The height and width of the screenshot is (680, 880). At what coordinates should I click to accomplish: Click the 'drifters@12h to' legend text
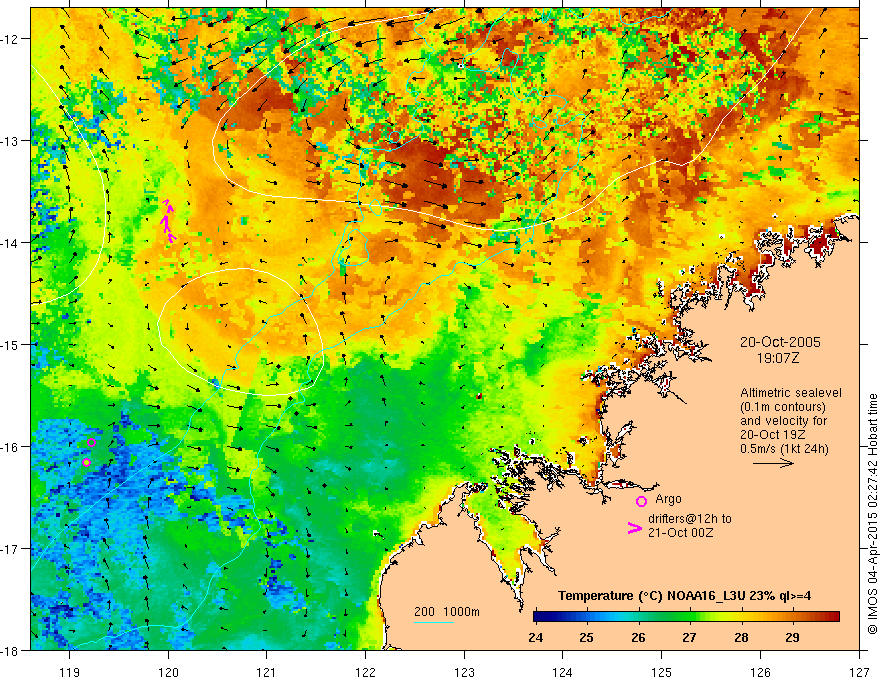pyautogui.click(x=690, y=519)
